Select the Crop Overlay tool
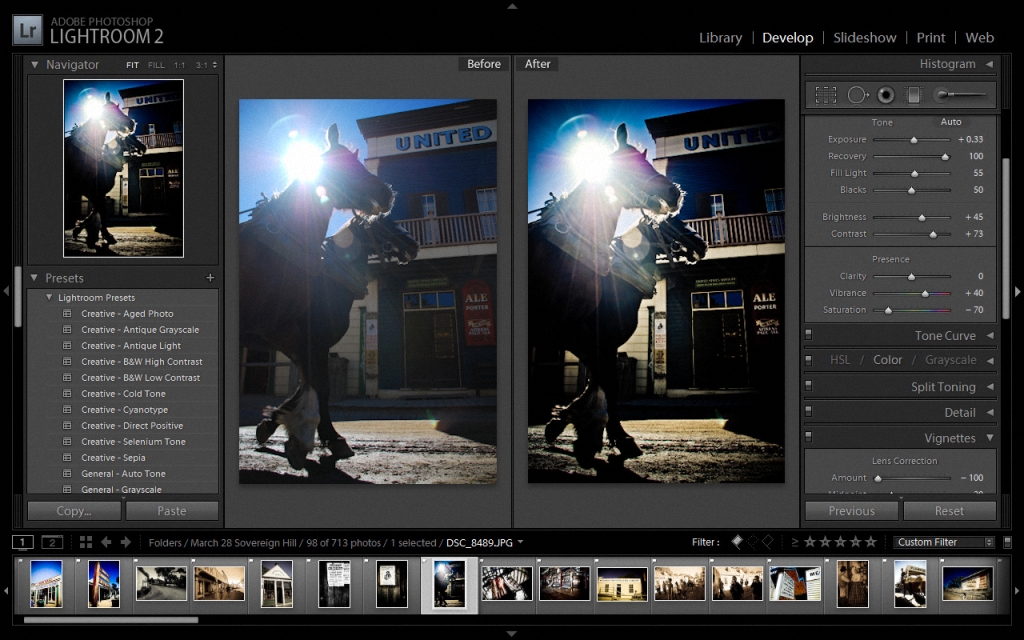 click(x=826, y=94)
